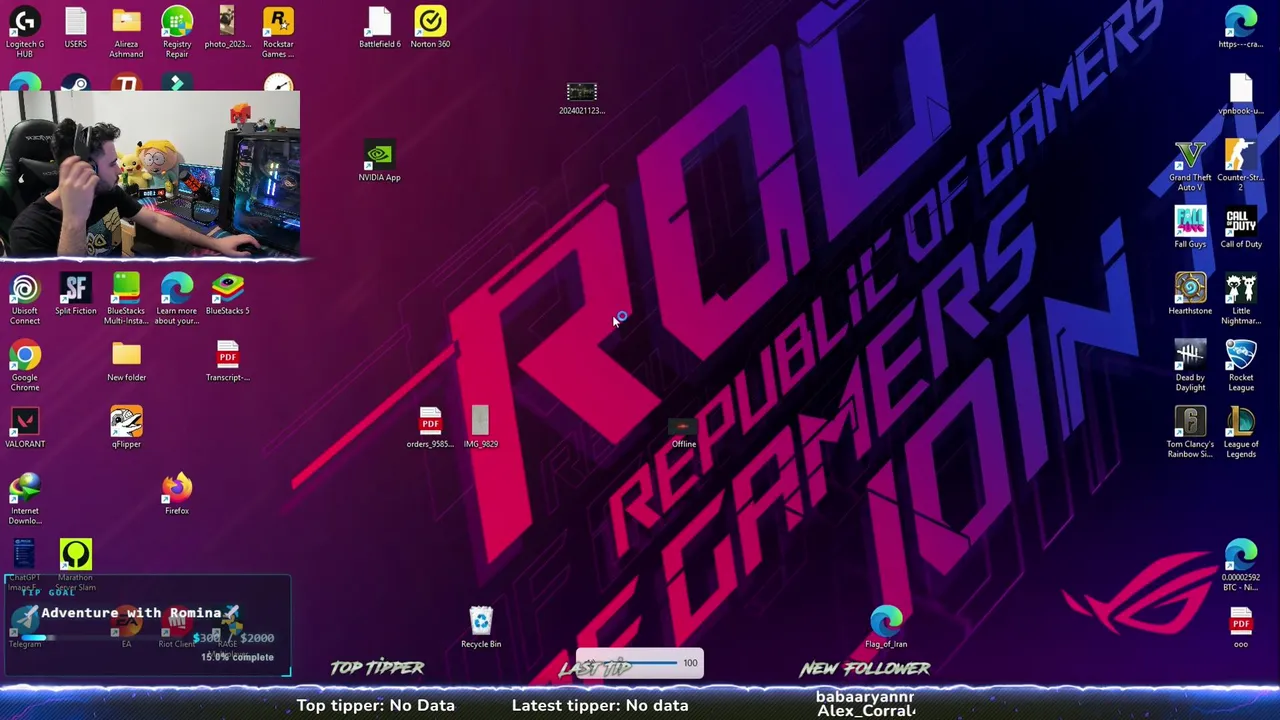Open the Fall Guys game icon

point(1190,228)
